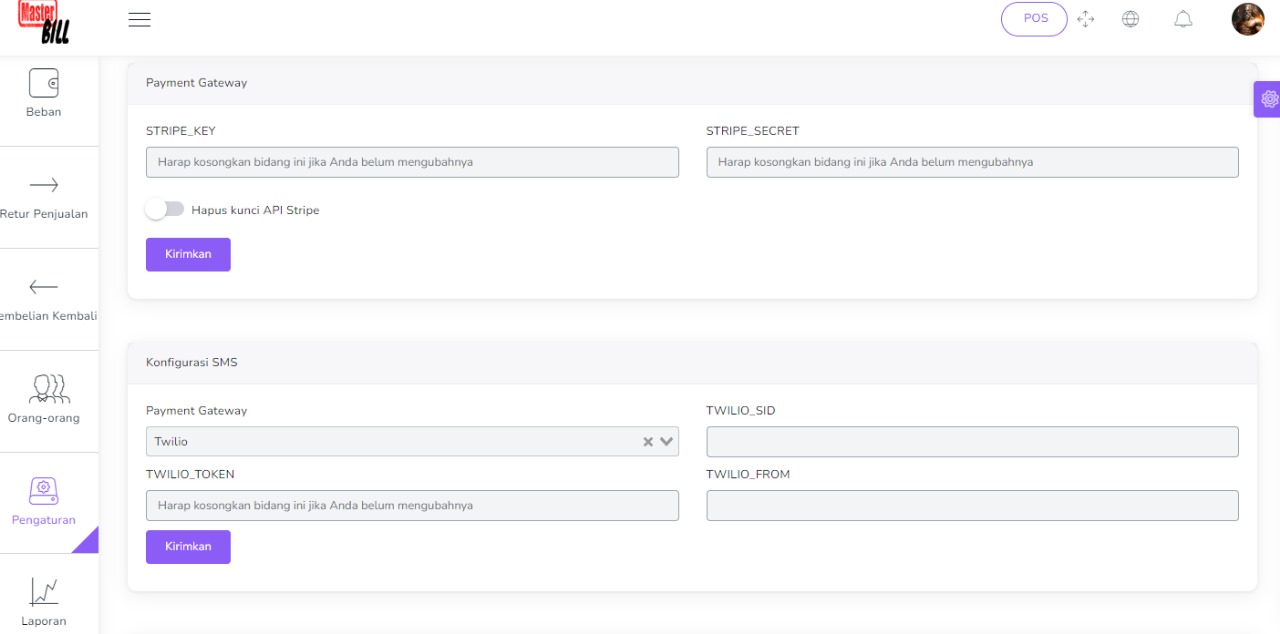Select the Beban sidebar label
Screen dimensions: 1280x634
click(x=44, y=112)
